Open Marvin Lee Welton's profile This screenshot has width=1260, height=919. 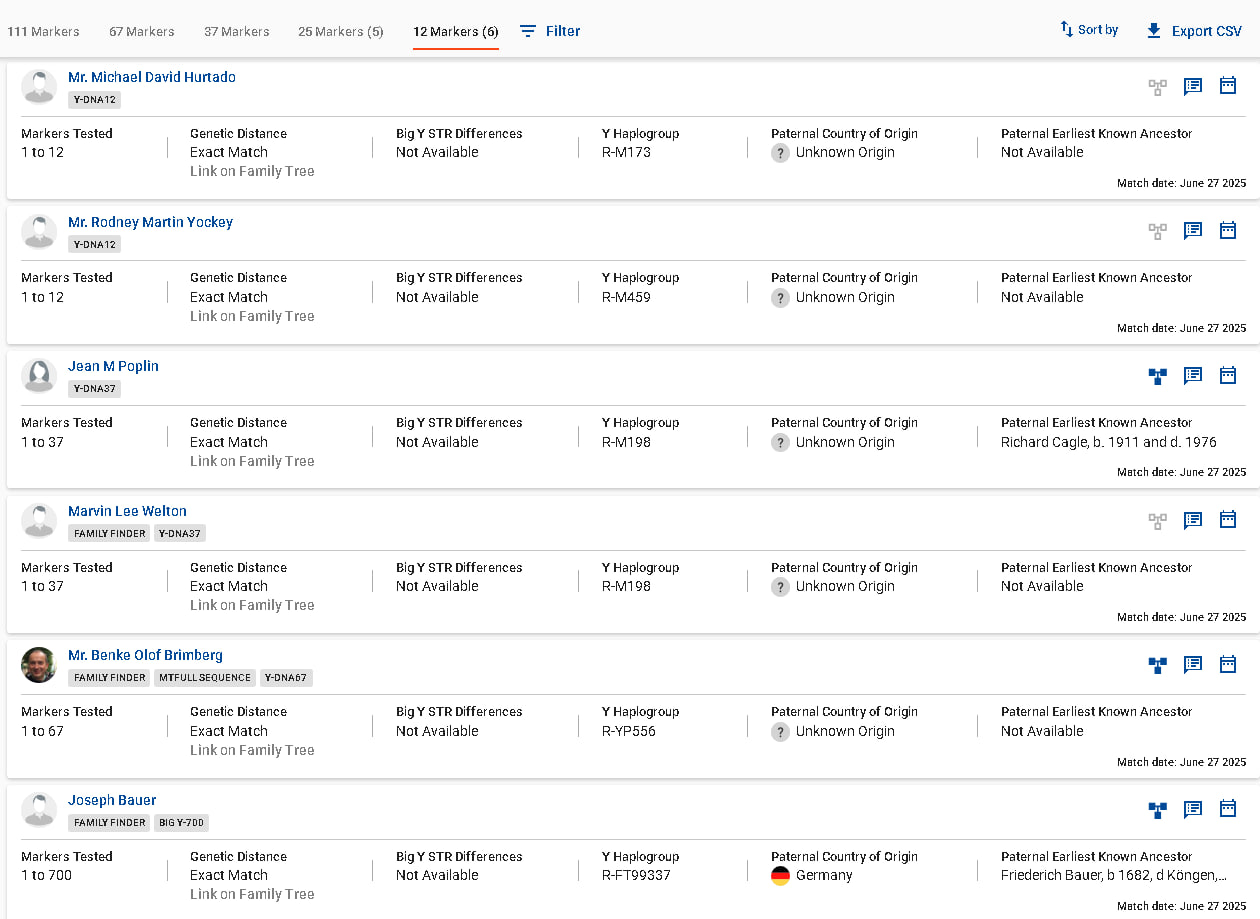pos(127,511)
